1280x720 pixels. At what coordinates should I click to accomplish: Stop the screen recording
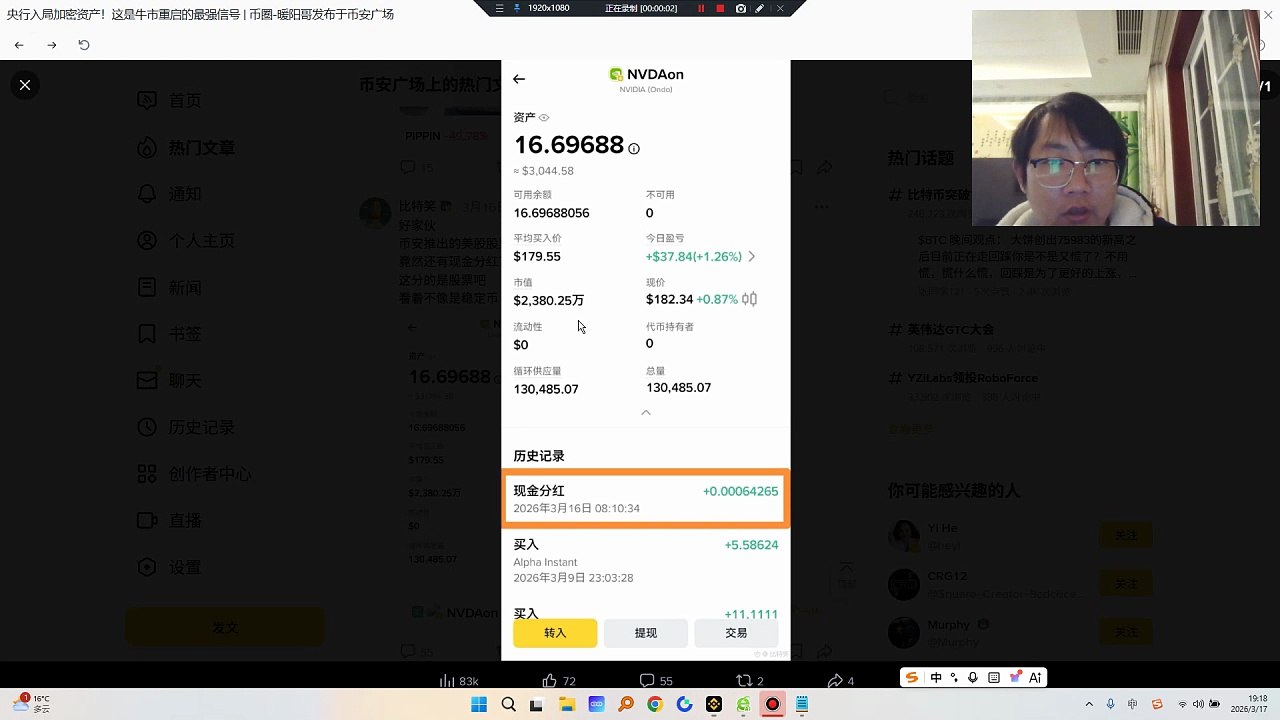pyautogui.click(x=720, y=8)
